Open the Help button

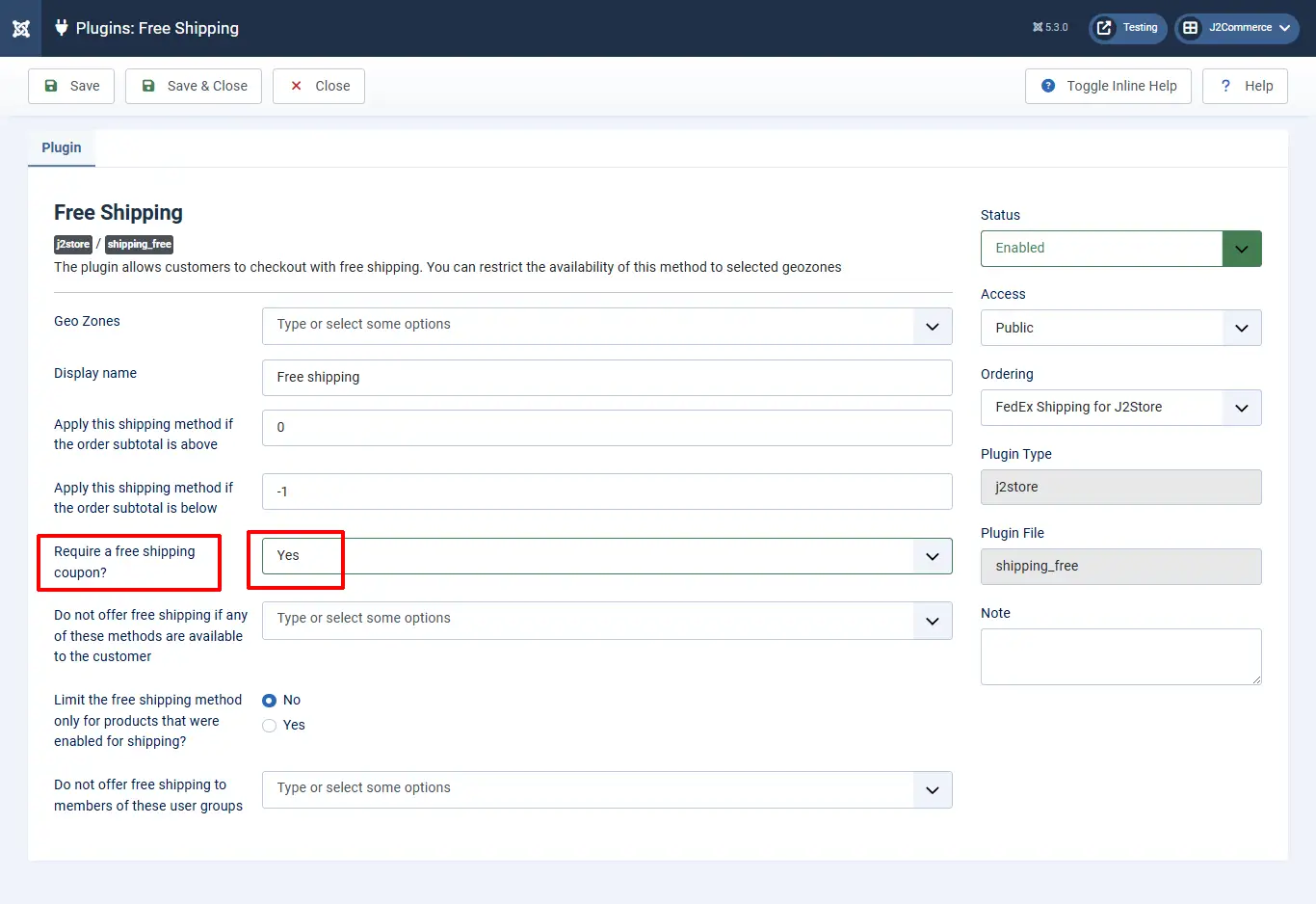point(1245,86)
